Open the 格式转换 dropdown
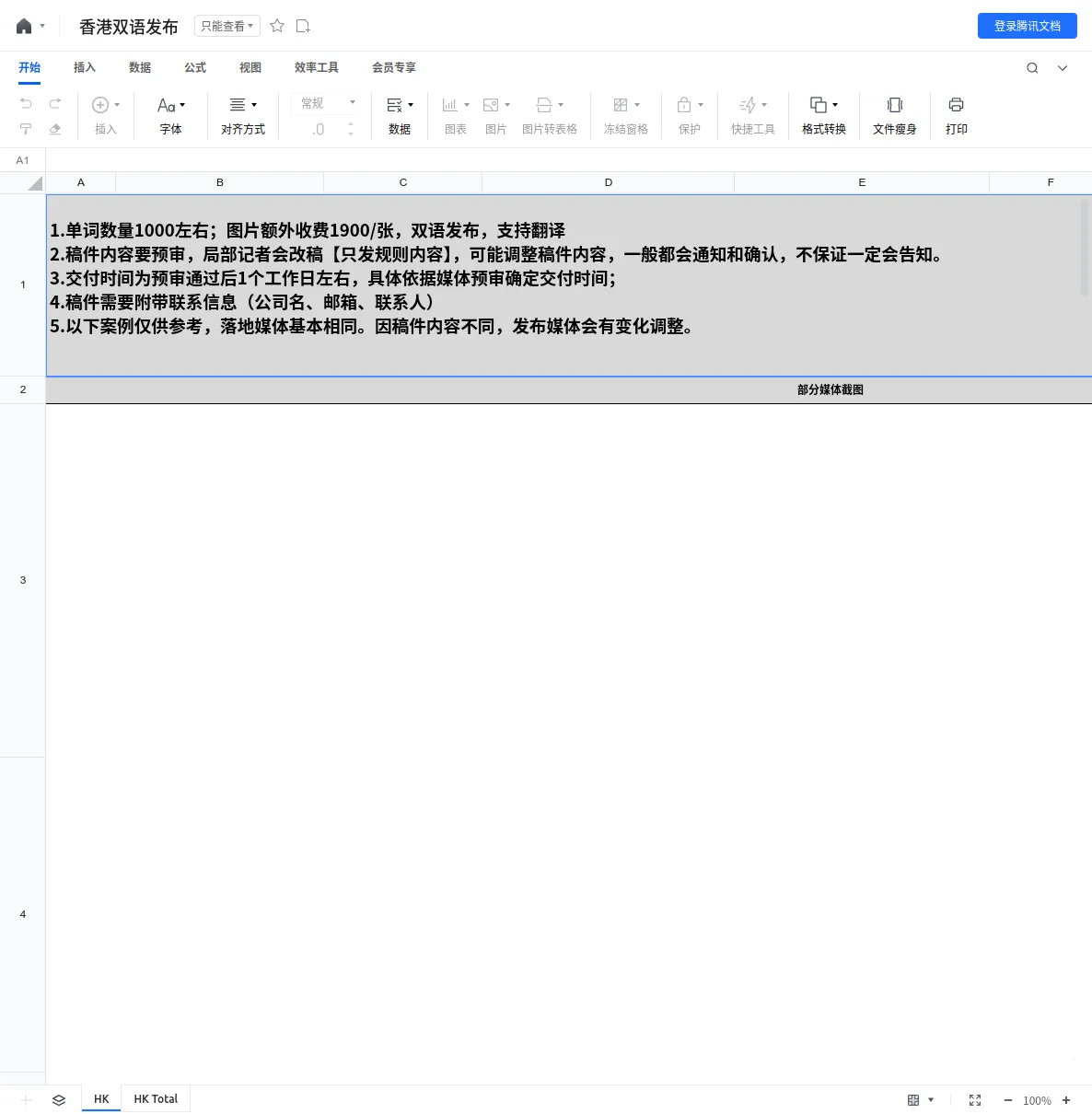The image size is (1092, 1114). click(824, 115)
